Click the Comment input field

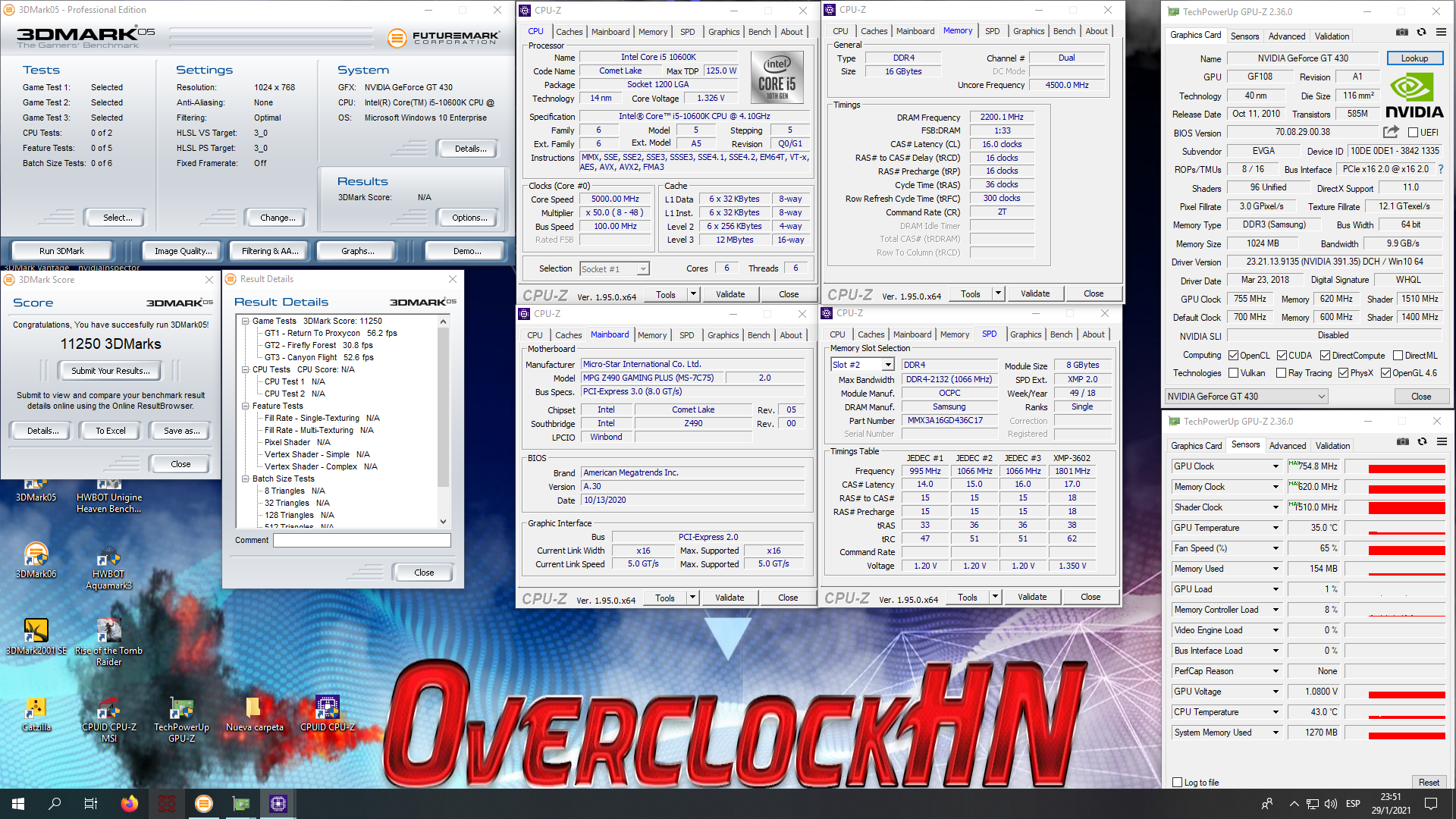[x=362, y=541]
